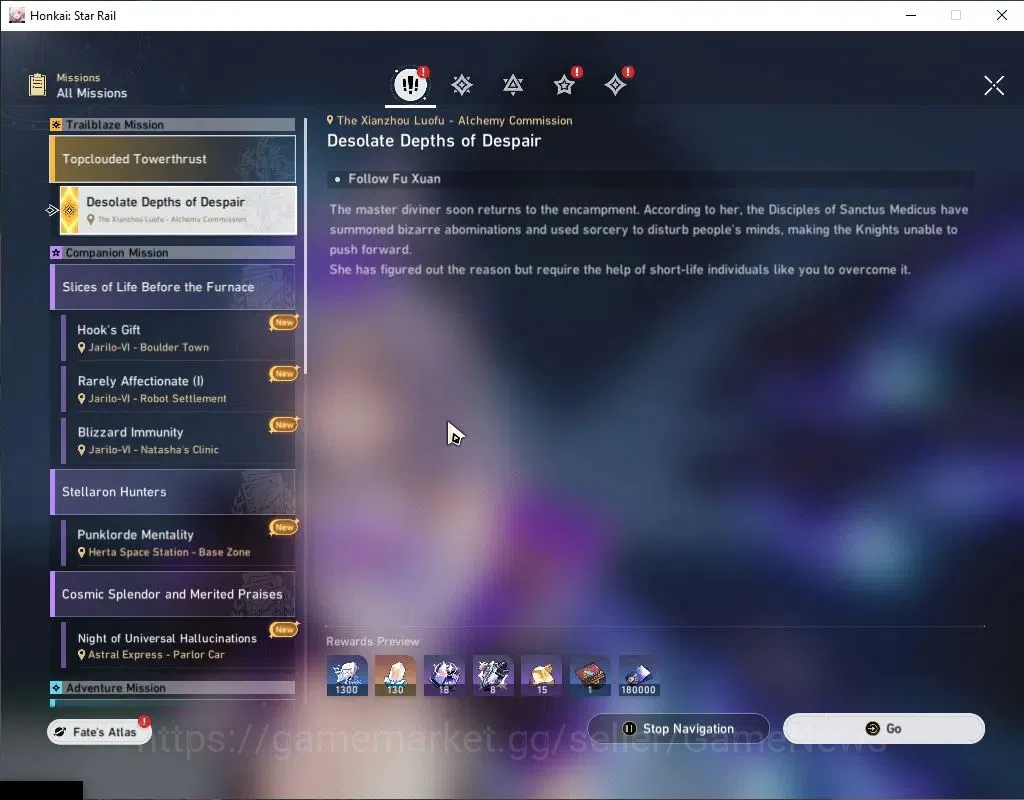The image size is (1024, 800).
Task: Click the Trailblaze Mission section header
Action: pos(172,124)
